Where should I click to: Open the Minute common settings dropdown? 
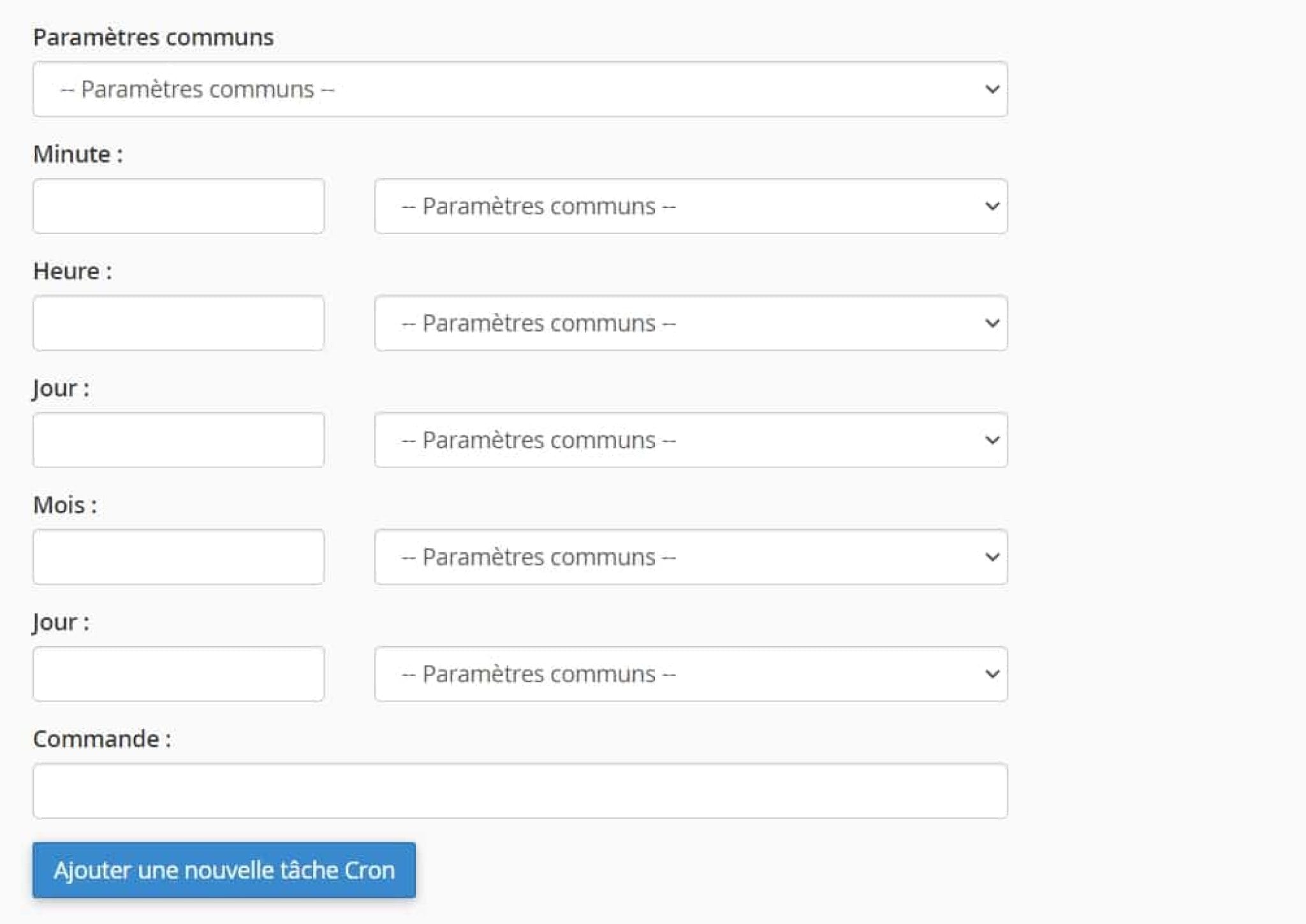coord(691,206)
